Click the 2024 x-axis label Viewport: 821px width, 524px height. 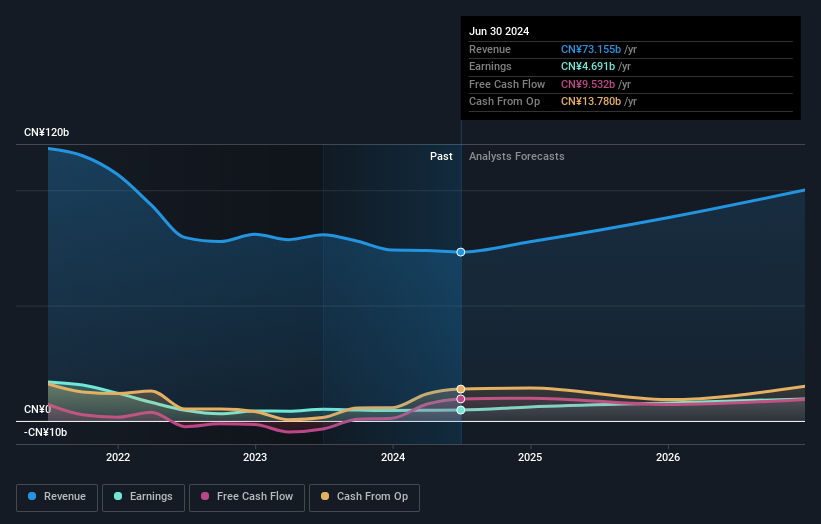pyautogui.click(x=393, y=457)
